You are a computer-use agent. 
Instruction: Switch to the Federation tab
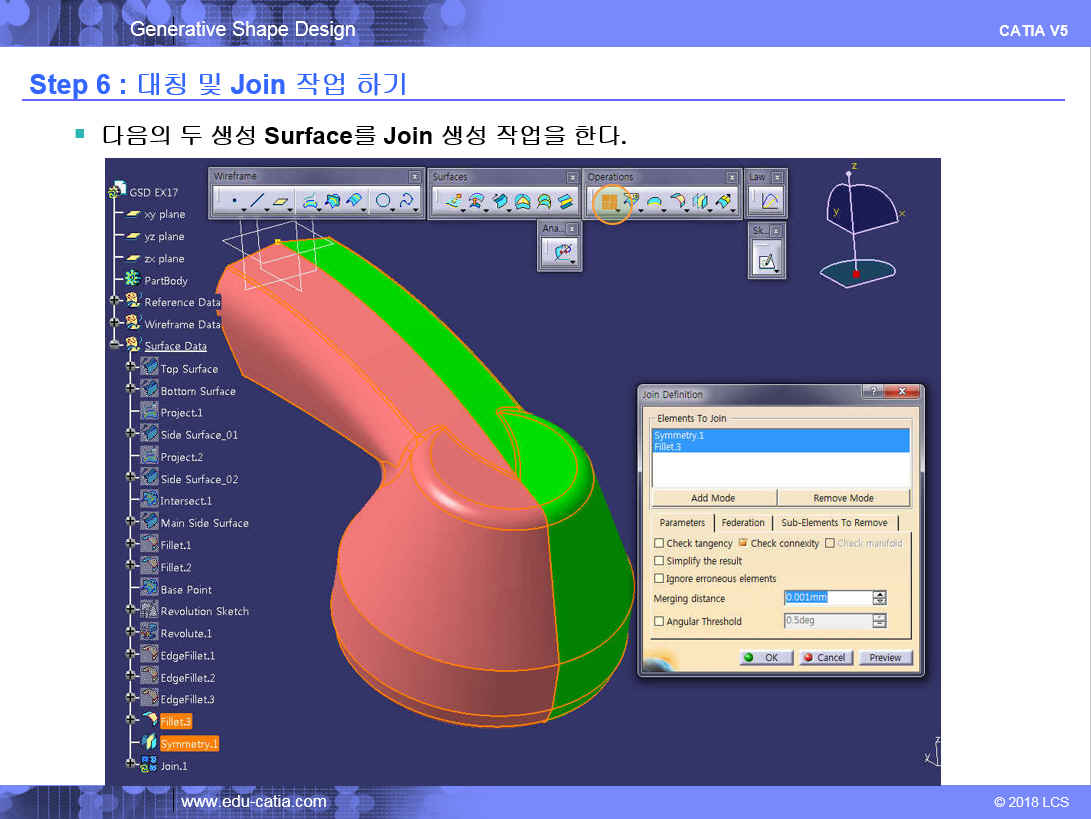click(743, 523)
